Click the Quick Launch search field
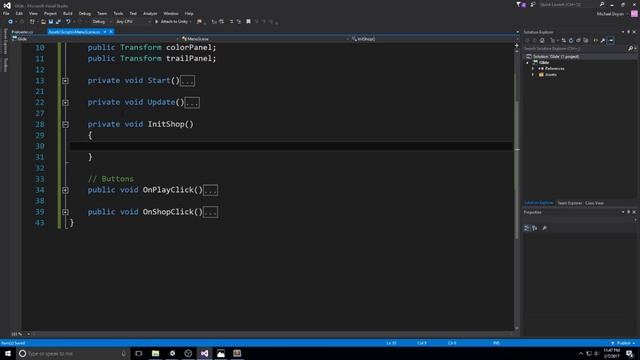The height and width of the screenshot is (360, 640). tap(568, 4)
